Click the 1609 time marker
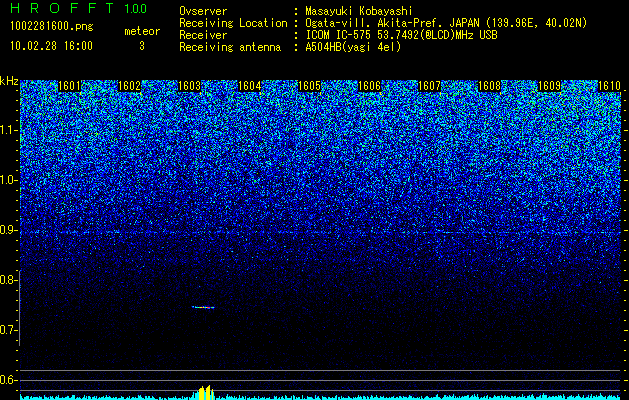Screen dimensions: 629x400 pos(549,86)
